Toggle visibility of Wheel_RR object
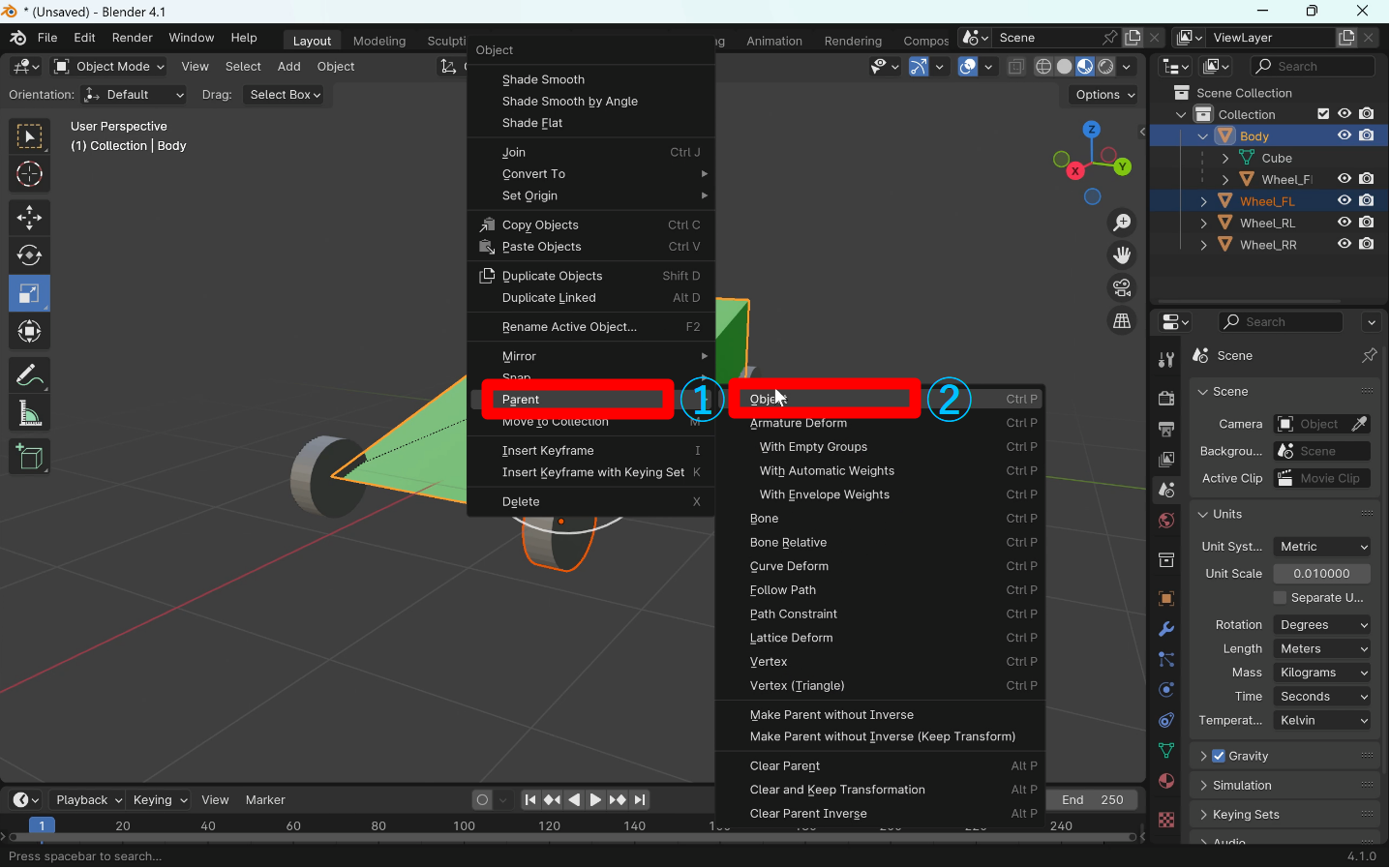The image size is (1390, 868). [x=1345, y=244]
